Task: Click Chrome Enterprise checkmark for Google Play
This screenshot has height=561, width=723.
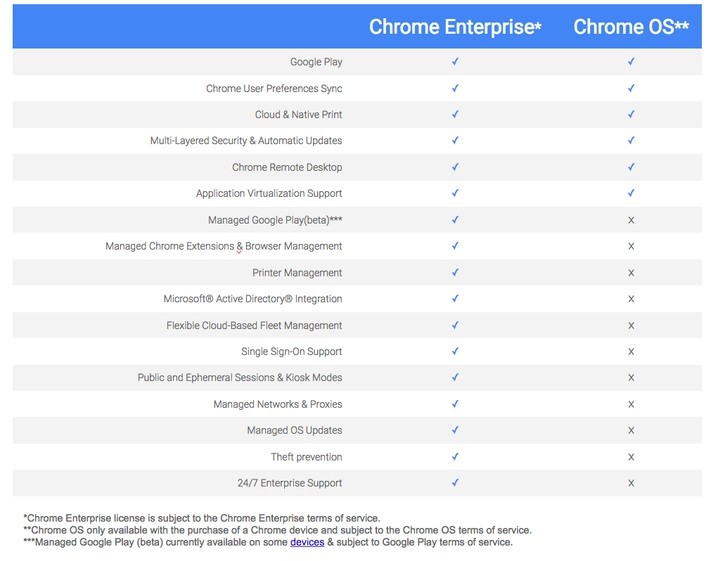Action: pos(455,61)
